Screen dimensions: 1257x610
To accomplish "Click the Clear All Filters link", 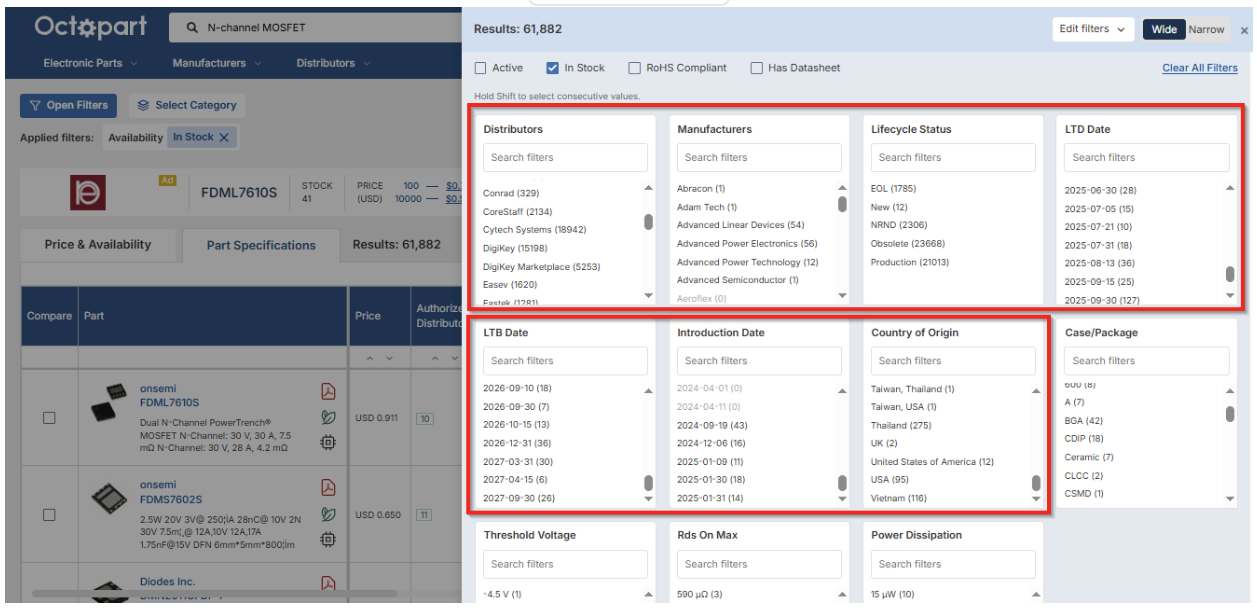I will (1200, 68).
